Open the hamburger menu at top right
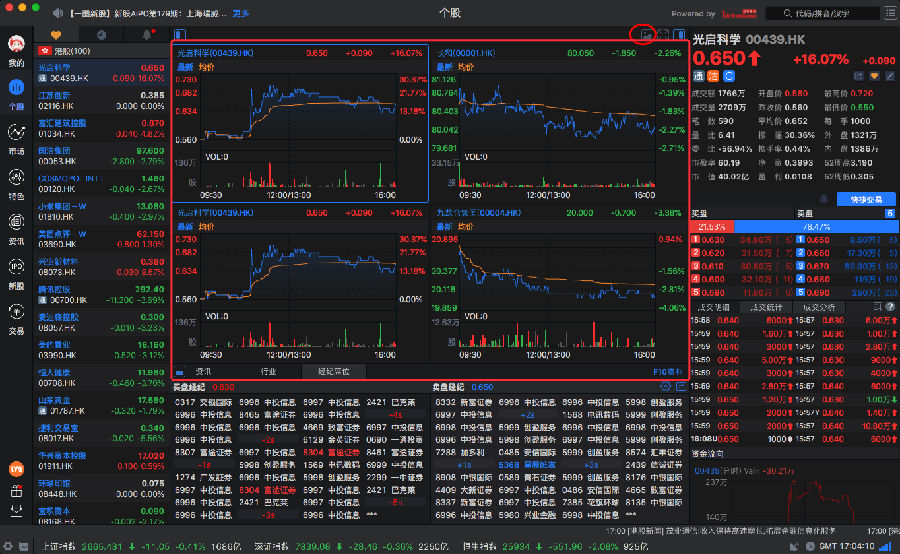The width and height of the screenshot is (900, 554). pyautogui.click(x=891, y=13)
